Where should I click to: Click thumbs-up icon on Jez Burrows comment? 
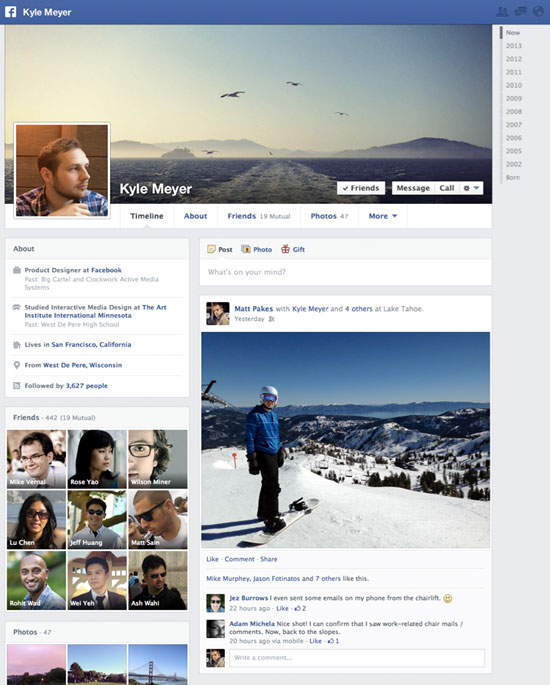pos(297,608)
